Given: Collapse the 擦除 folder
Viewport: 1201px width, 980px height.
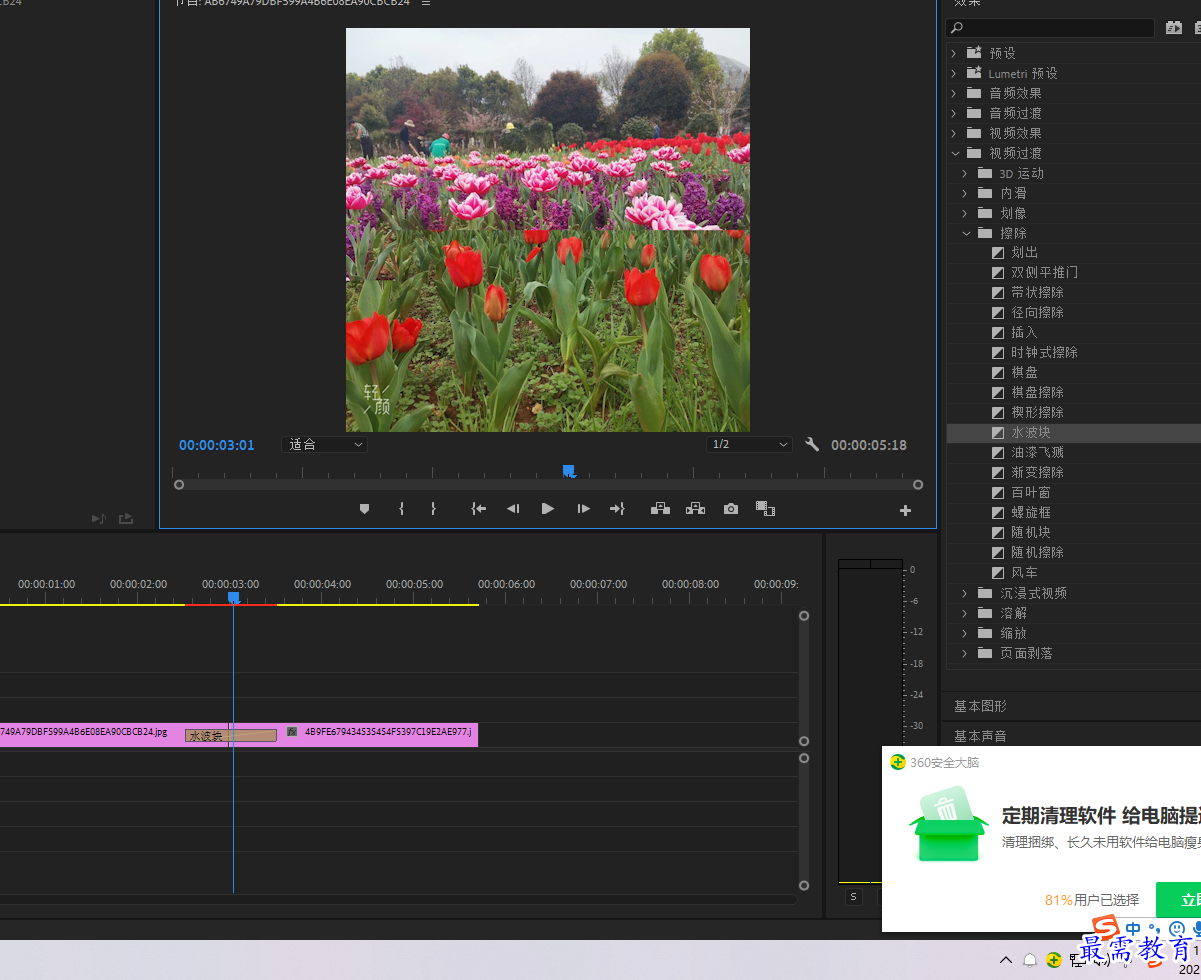Looking at the screenshot, I should click(966, 233).
